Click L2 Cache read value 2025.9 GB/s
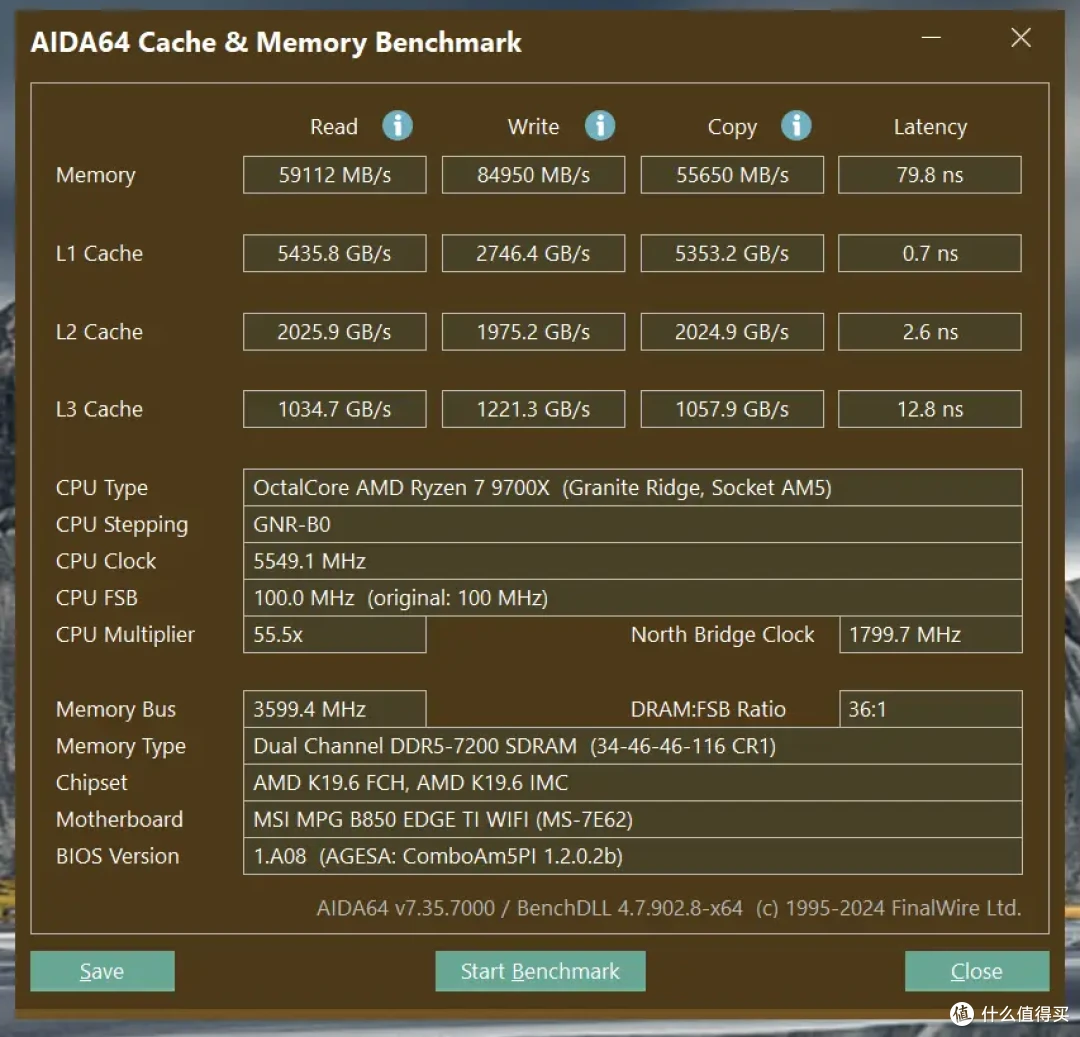This screenshot has height=1037, width=1080. tap(335, 332)
